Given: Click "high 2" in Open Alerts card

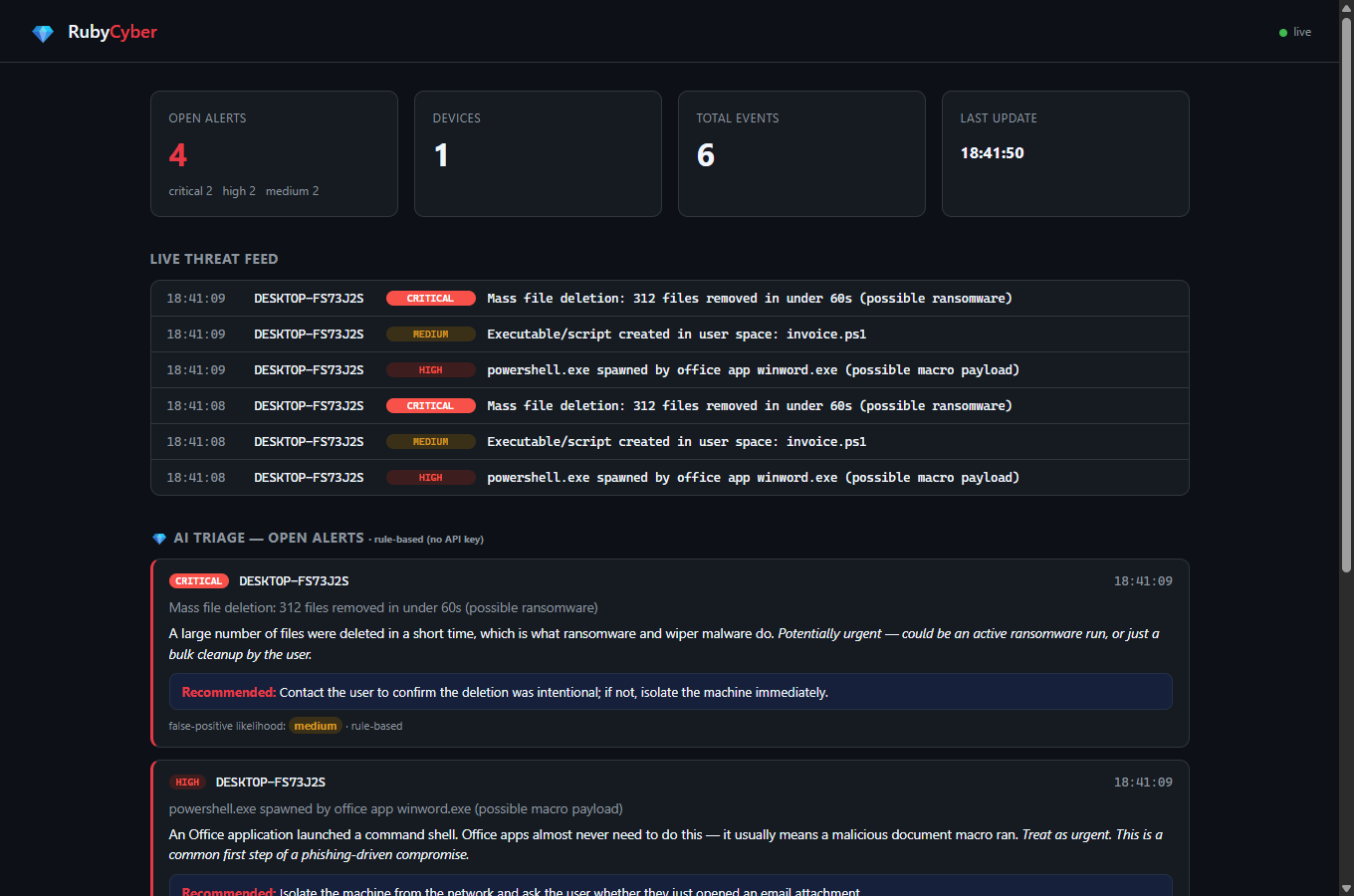Looking at the screenshot, I should point(239,191).
